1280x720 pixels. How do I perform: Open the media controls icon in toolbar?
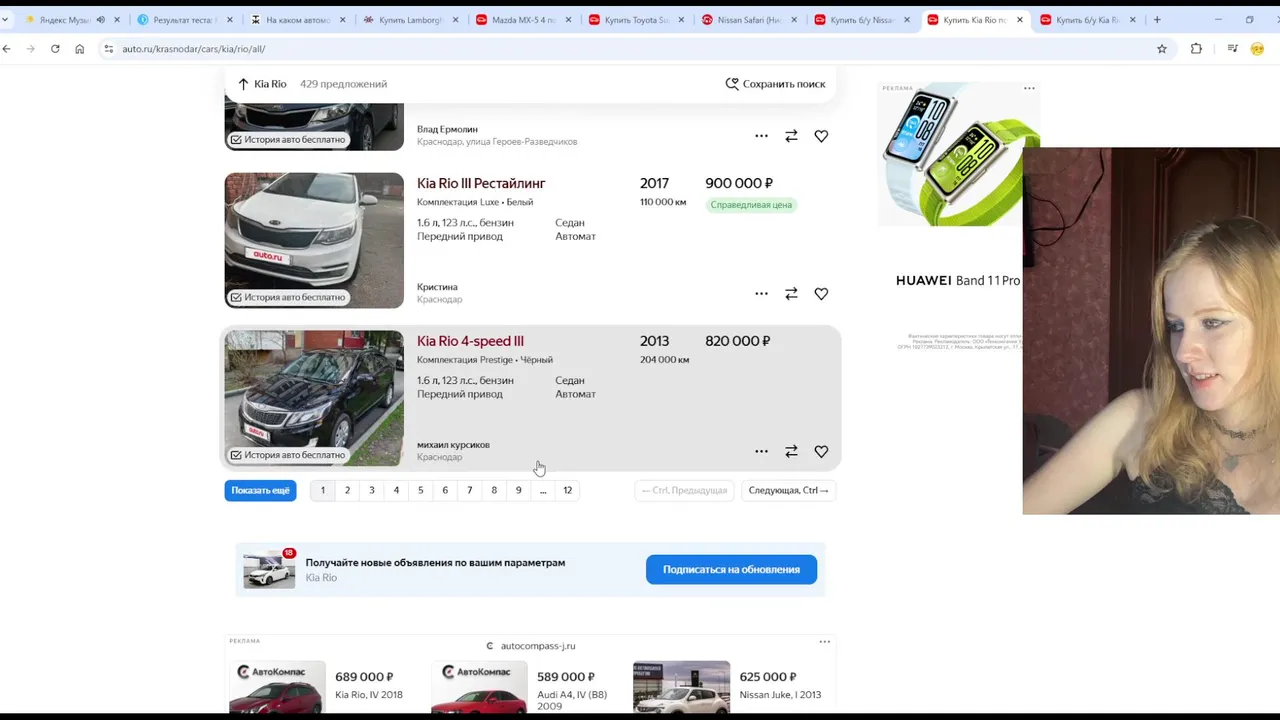(x=1232, y=49)
